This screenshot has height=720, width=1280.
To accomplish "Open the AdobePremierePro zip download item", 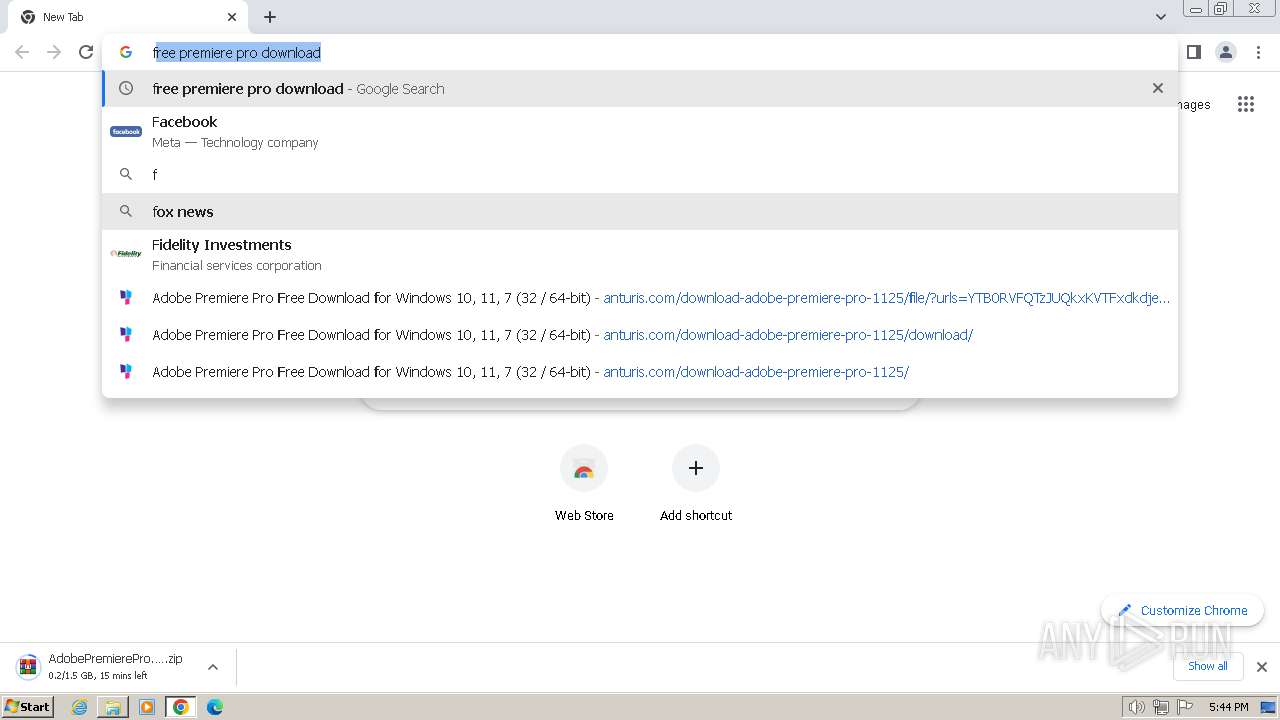I will (x=103, y=666).
